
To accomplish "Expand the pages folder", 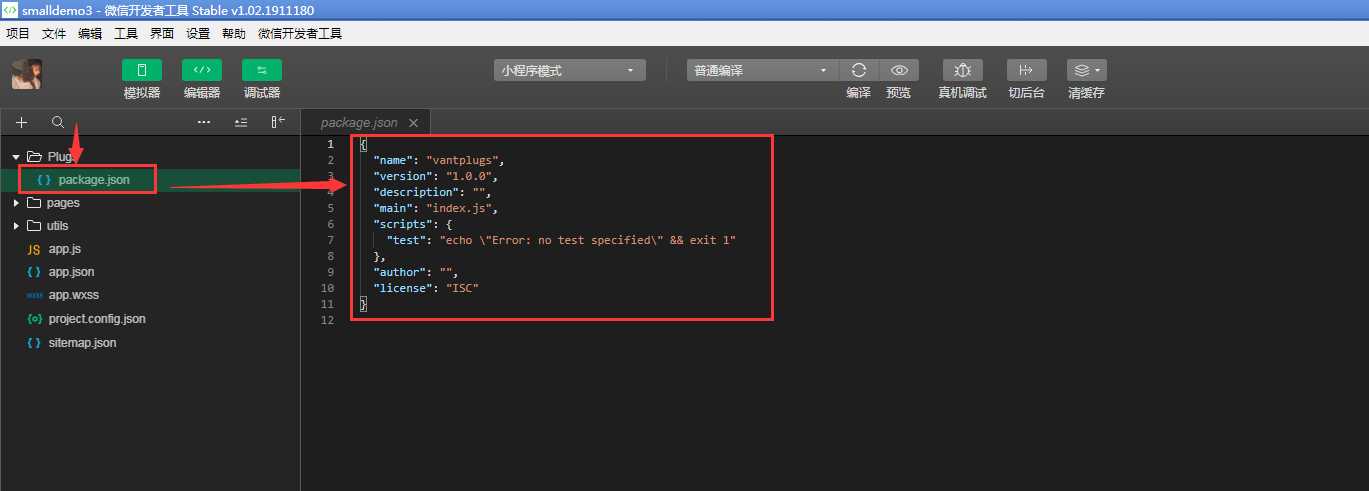I will [16, 203].
